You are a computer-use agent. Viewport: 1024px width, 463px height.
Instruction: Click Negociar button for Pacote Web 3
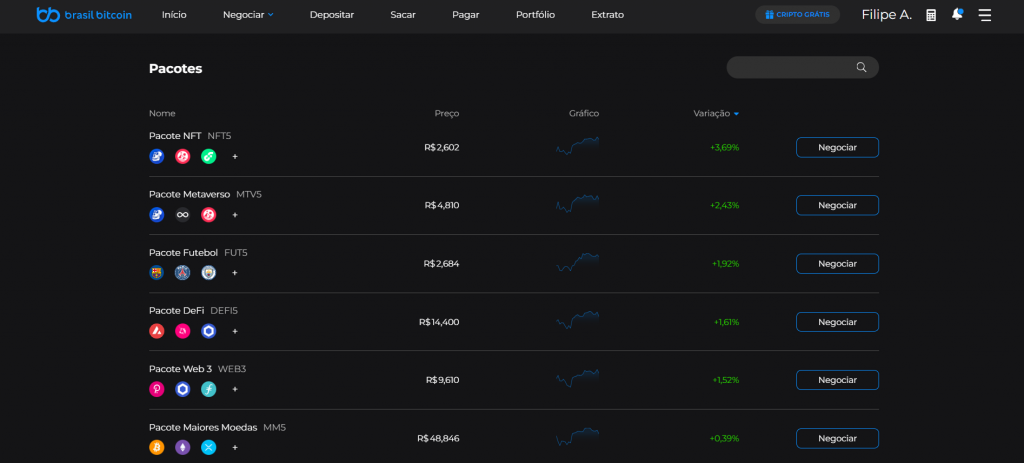tap(837, 380)
